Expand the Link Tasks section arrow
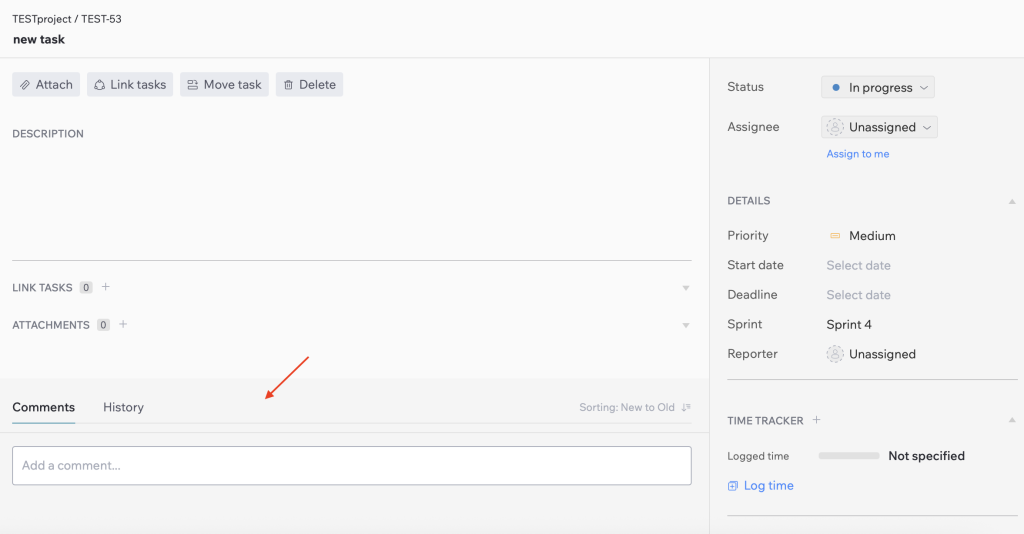The width and height of the screenshot is (1024, 534). pyautogui.click(x=686, y=288)
